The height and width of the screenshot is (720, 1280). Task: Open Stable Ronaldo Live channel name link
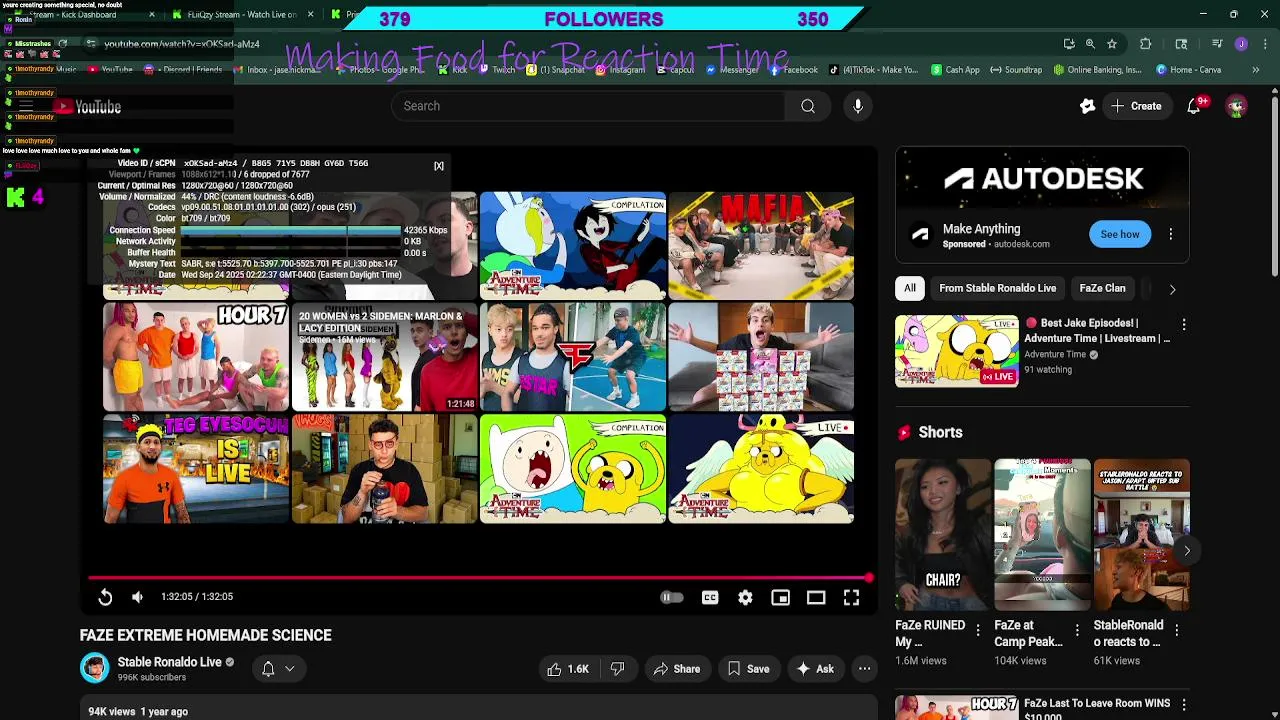[x=169, y=662]
